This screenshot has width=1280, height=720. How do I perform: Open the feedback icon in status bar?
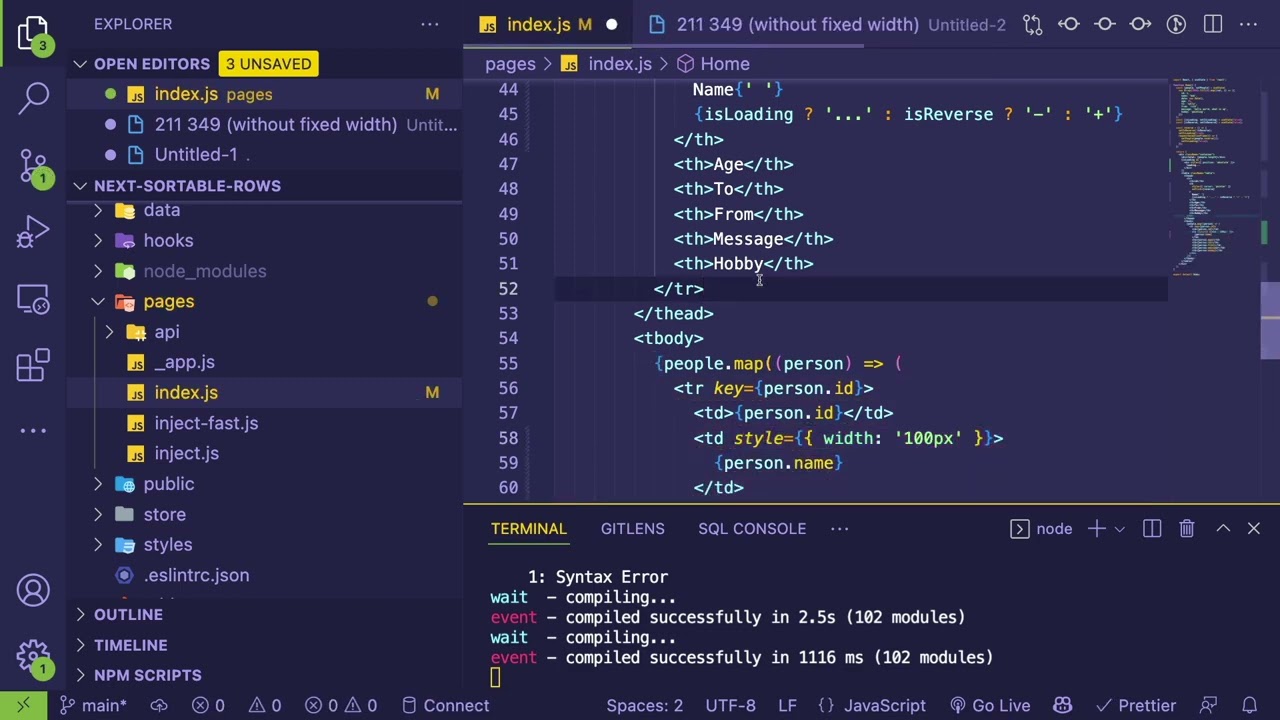1209,705
